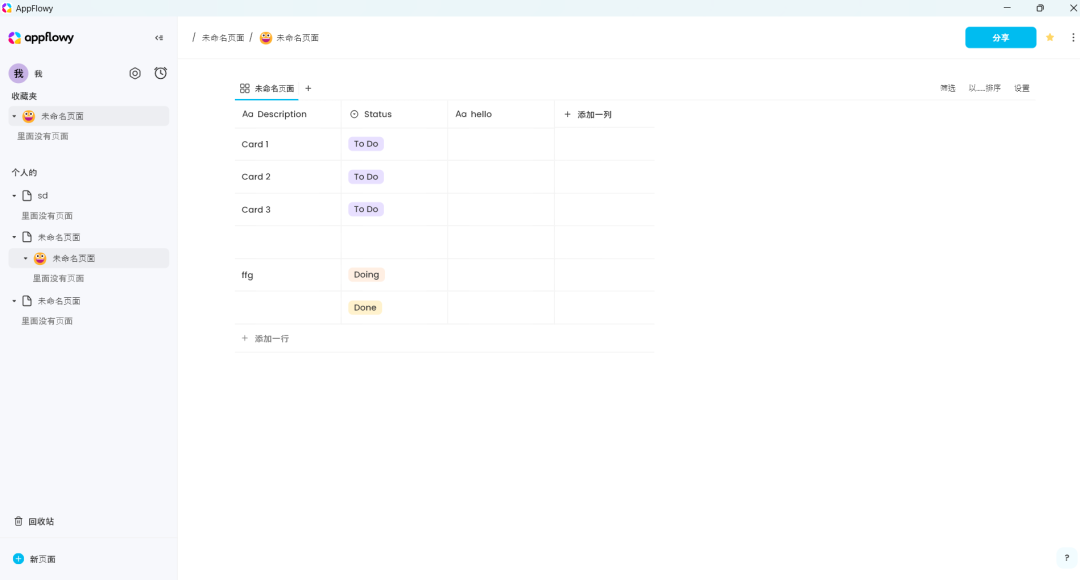1080x580 pixels.
Task: Select the 未命名页面 grid view tab
Action: (267, 88)
